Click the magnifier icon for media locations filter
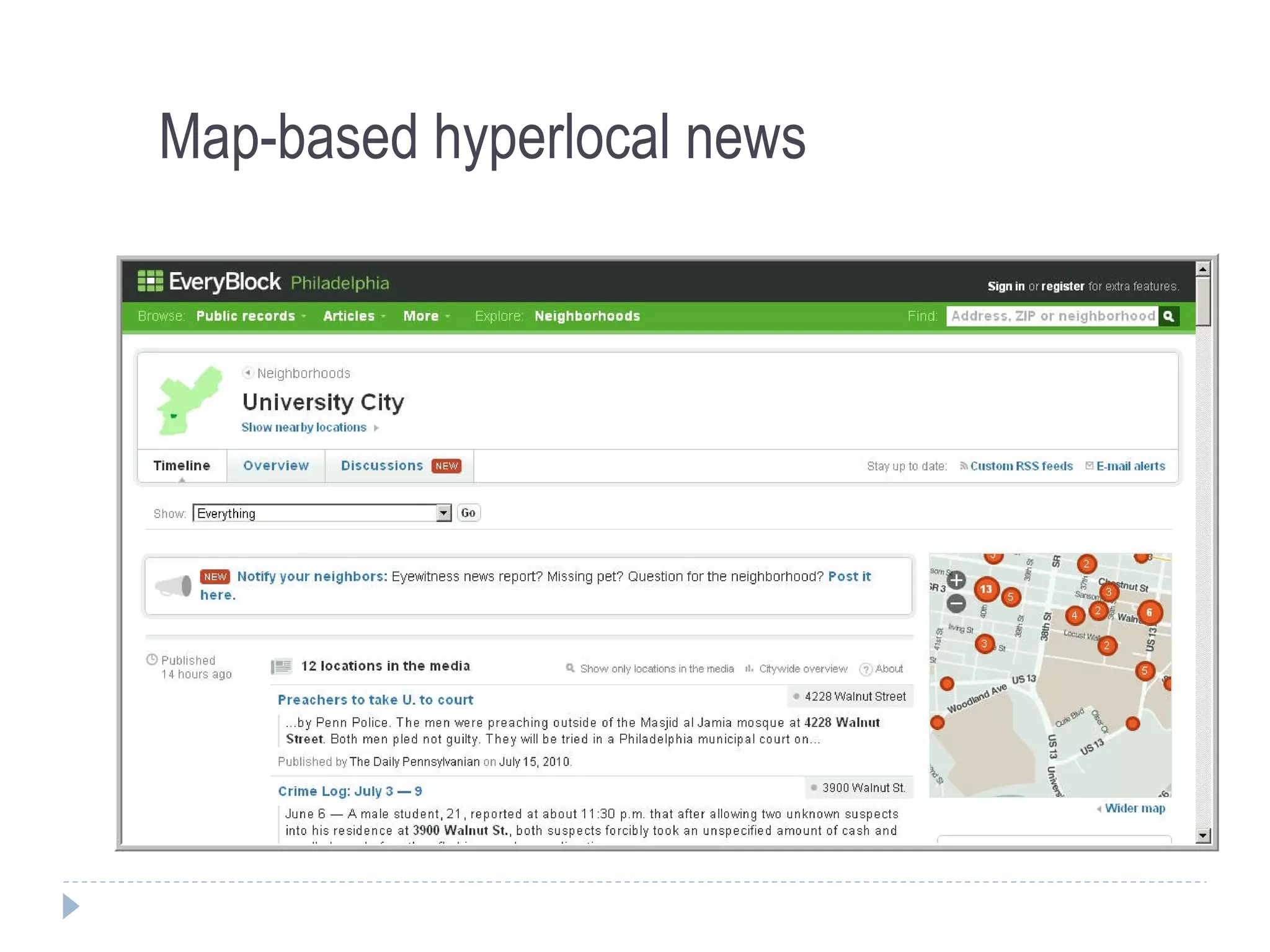1270x952 pixels. tap(570, 668)
